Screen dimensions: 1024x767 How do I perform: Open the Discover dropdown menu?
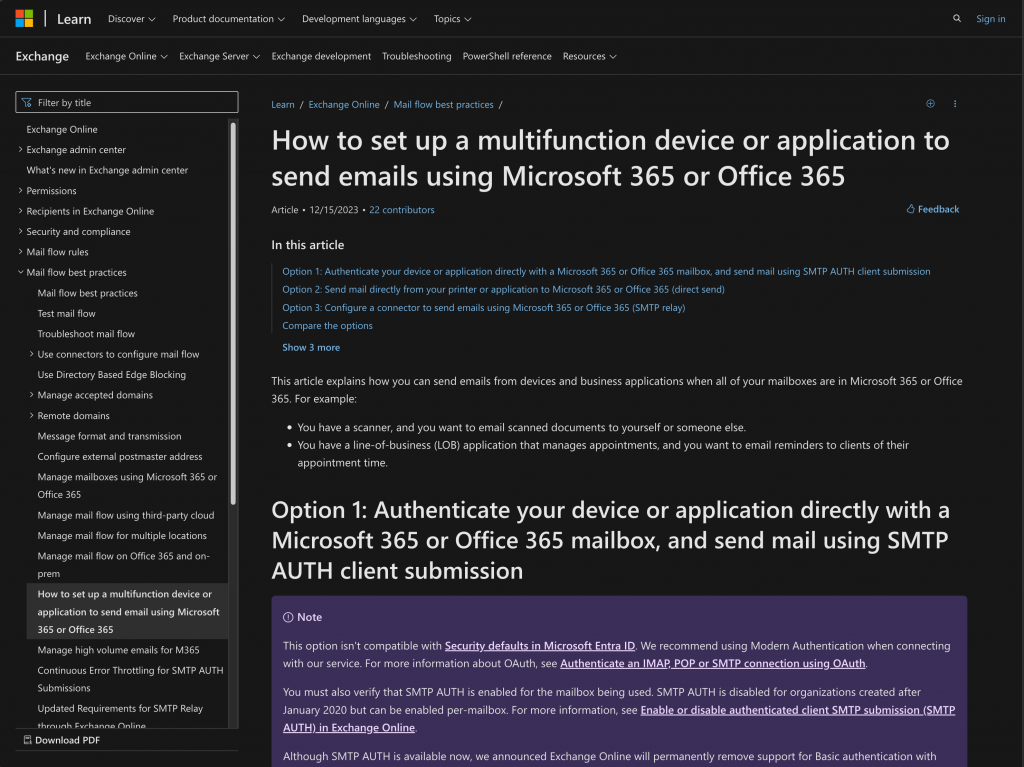[131, 19]
